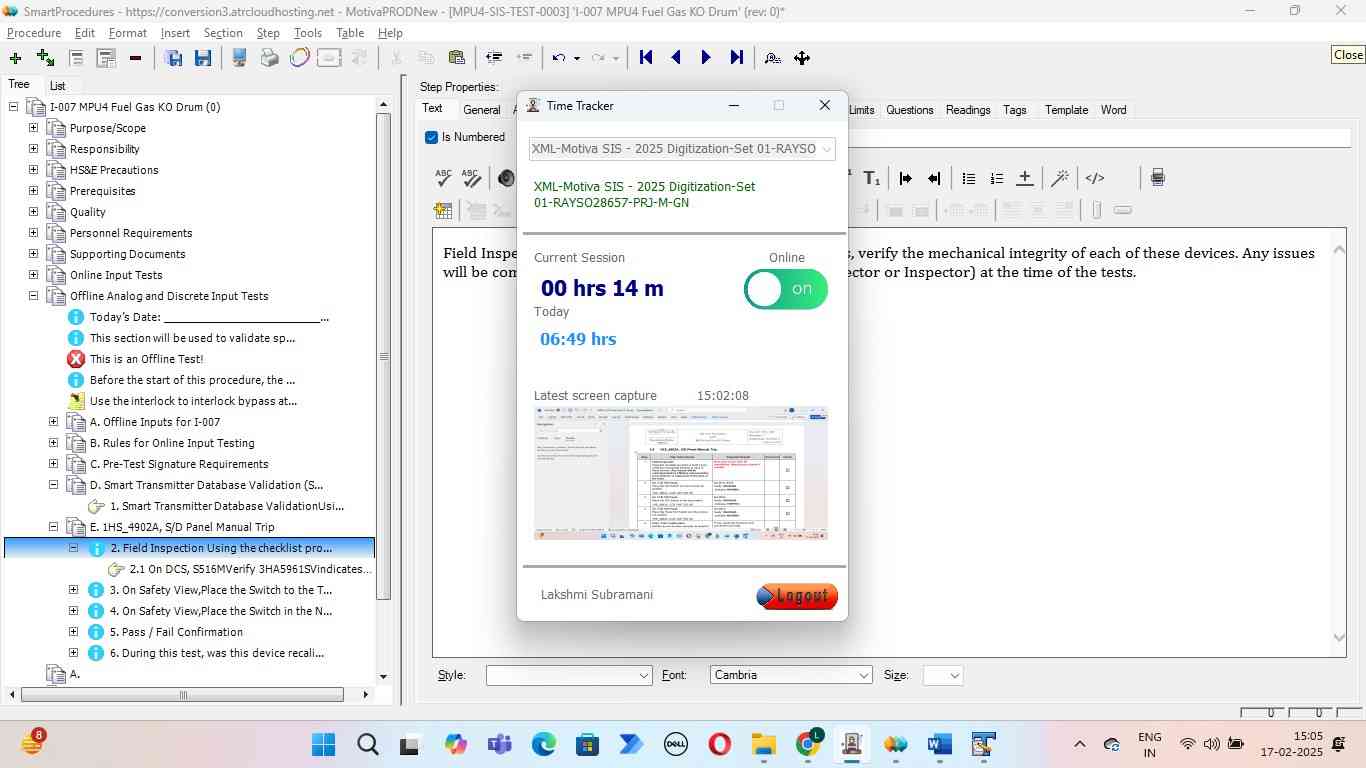Screen dimensions: 1366x768
Task: Go to next step blue arrow
Action: point(706,58)
